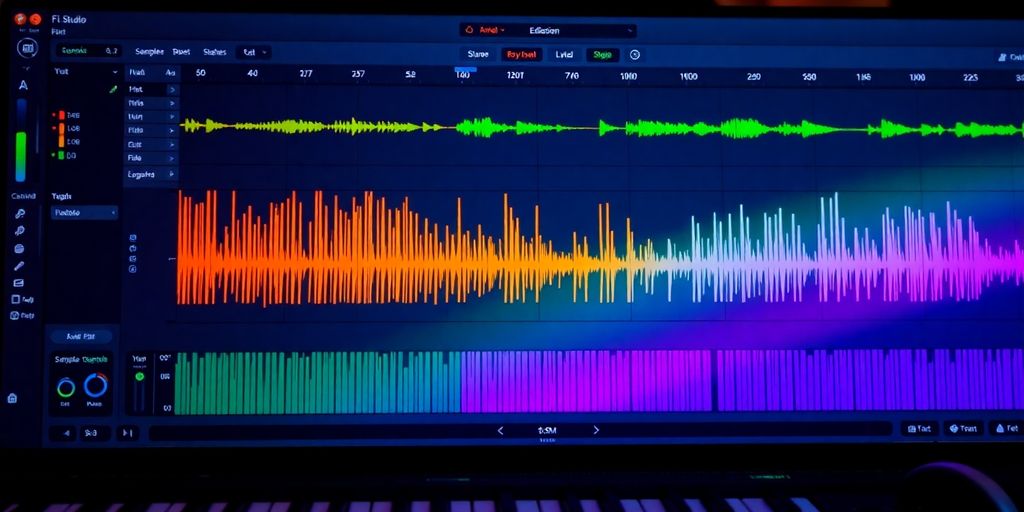Click the rewind button at bottom left
The image size is (1024, 512).
coord(62,432)
